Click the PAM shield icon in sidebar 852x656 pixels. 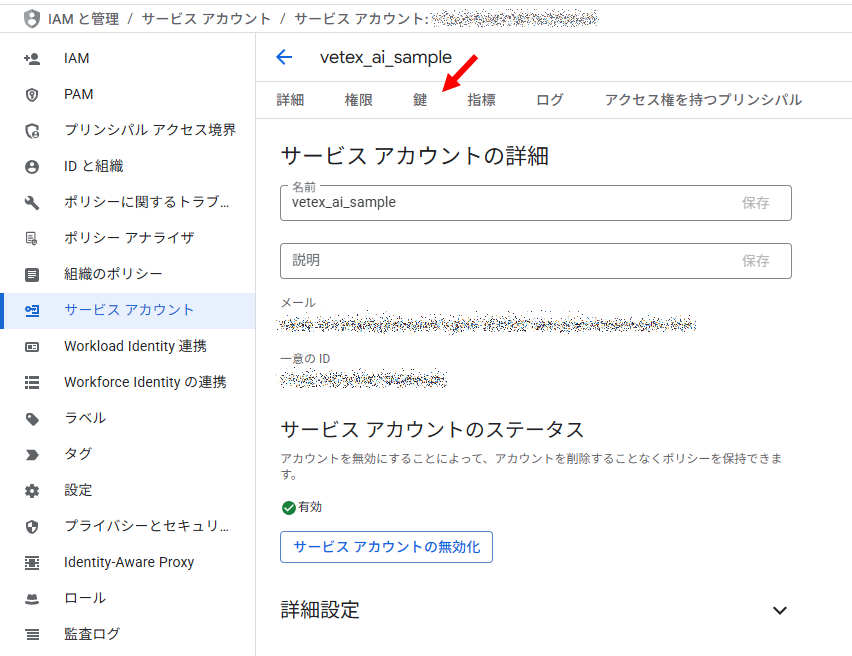[32, 95]
